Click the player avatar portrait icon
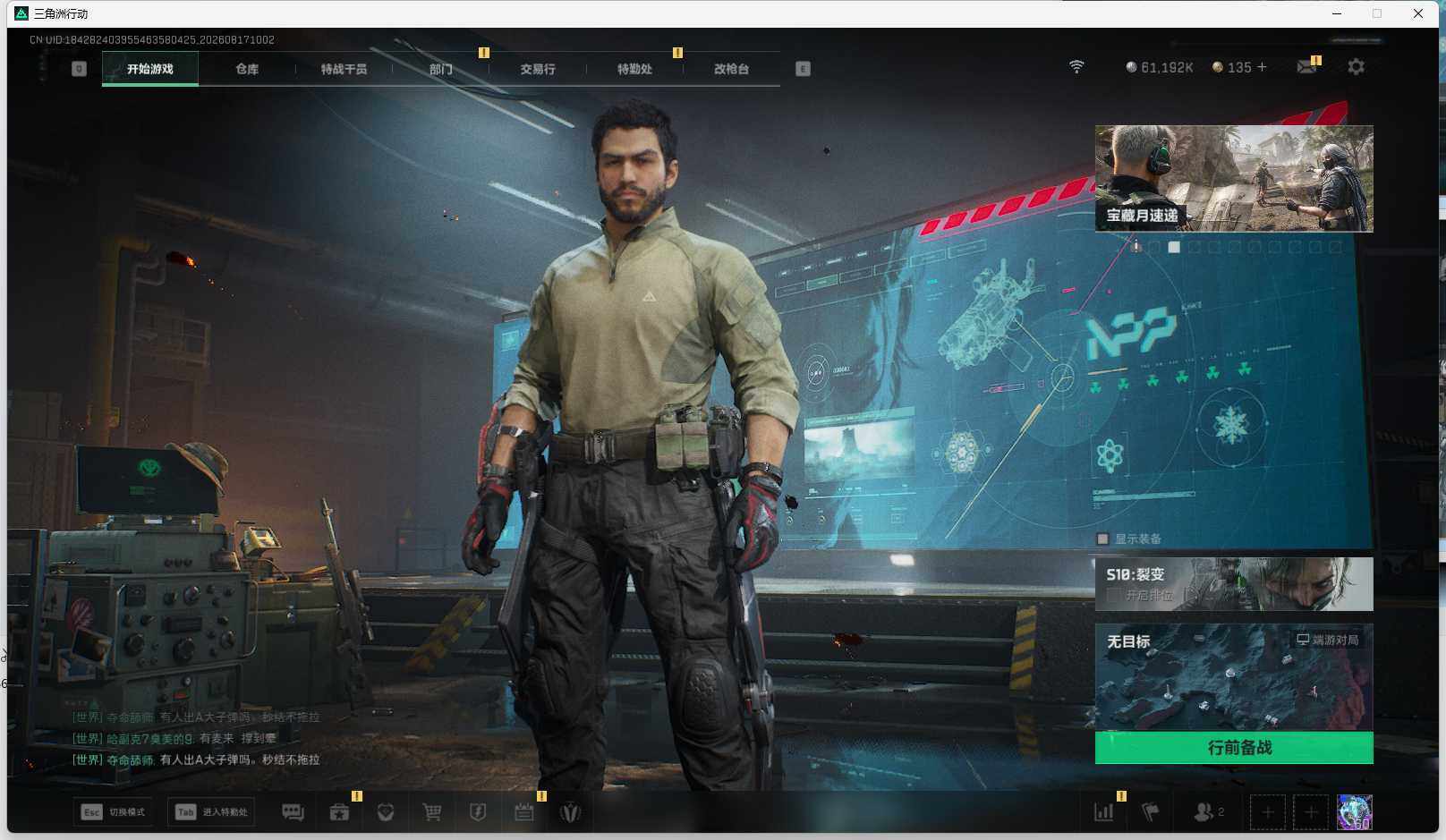Image resolution: width=1446 pixels, height=840 pixels. (x=1354, y=812)
